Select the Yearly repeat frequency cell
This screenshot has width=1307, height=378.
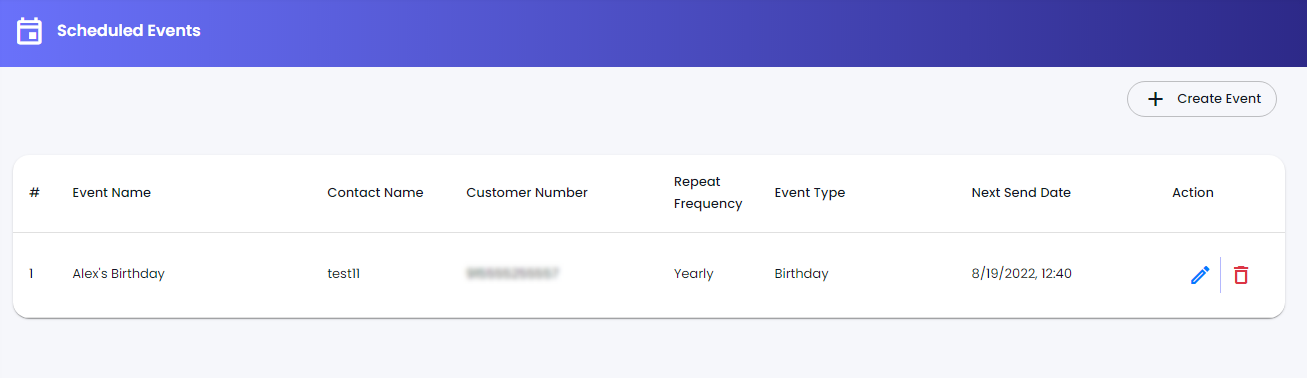(x=694, y=274)
